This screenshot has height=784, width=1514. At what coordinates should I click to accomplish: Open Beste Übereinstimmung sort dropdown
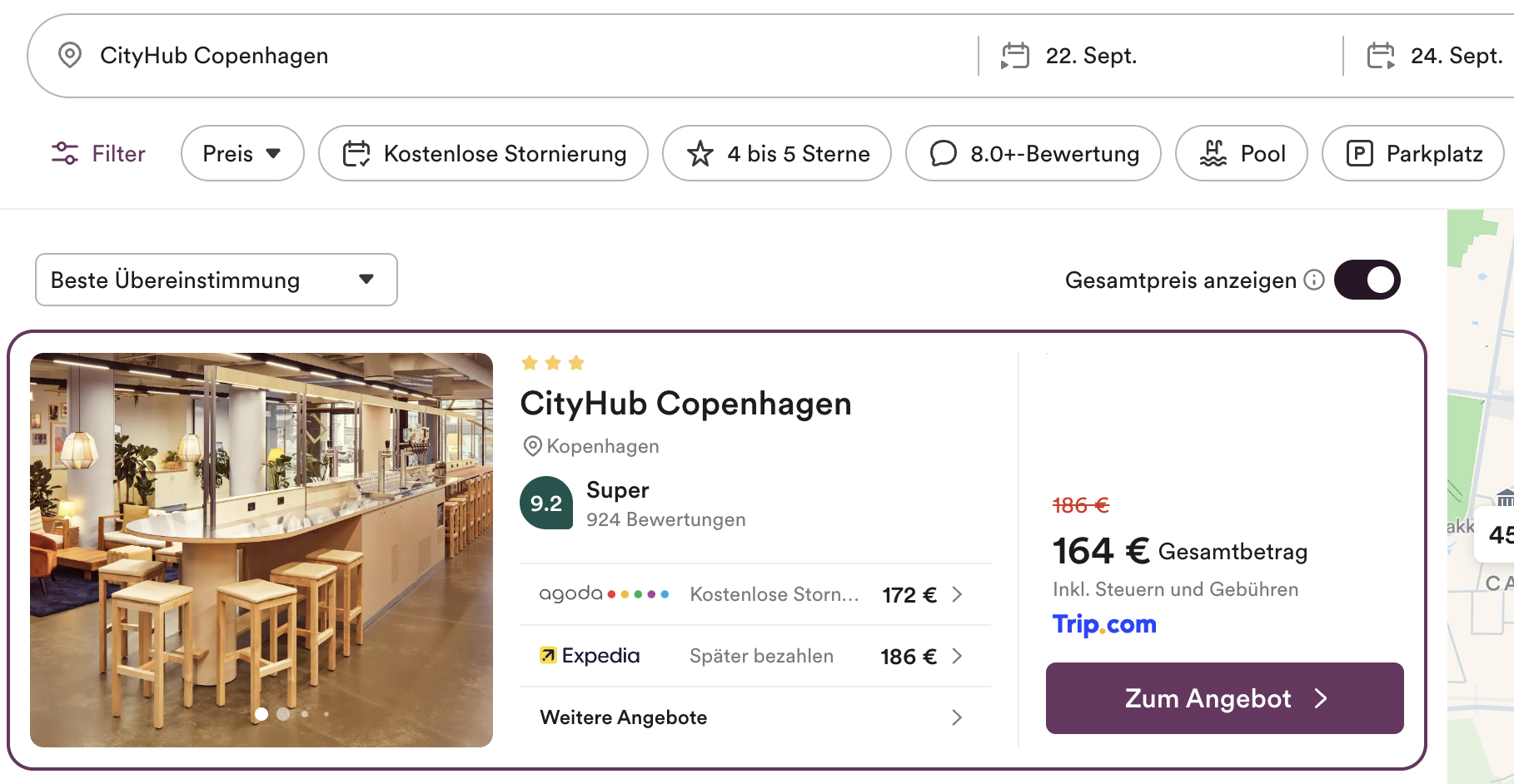(x=217, y=280)
